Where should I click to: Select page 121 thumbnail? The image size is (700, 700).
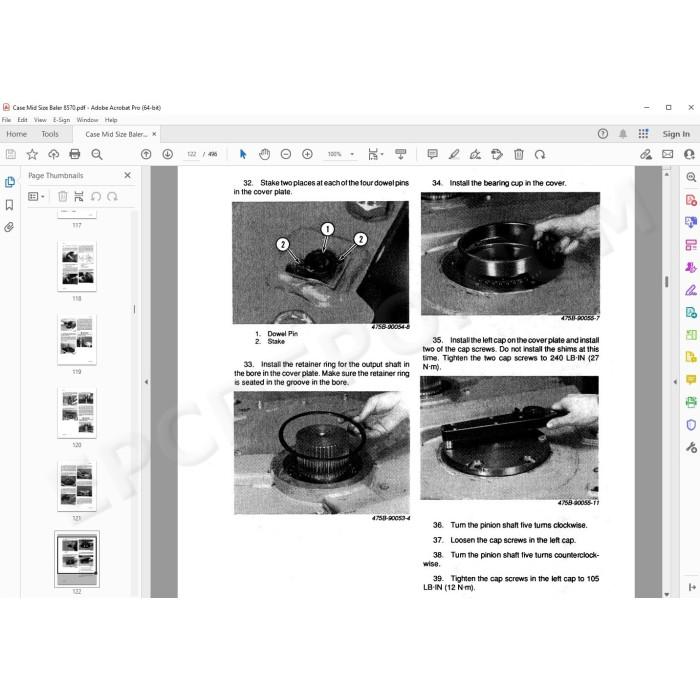[x=77, y=486]
